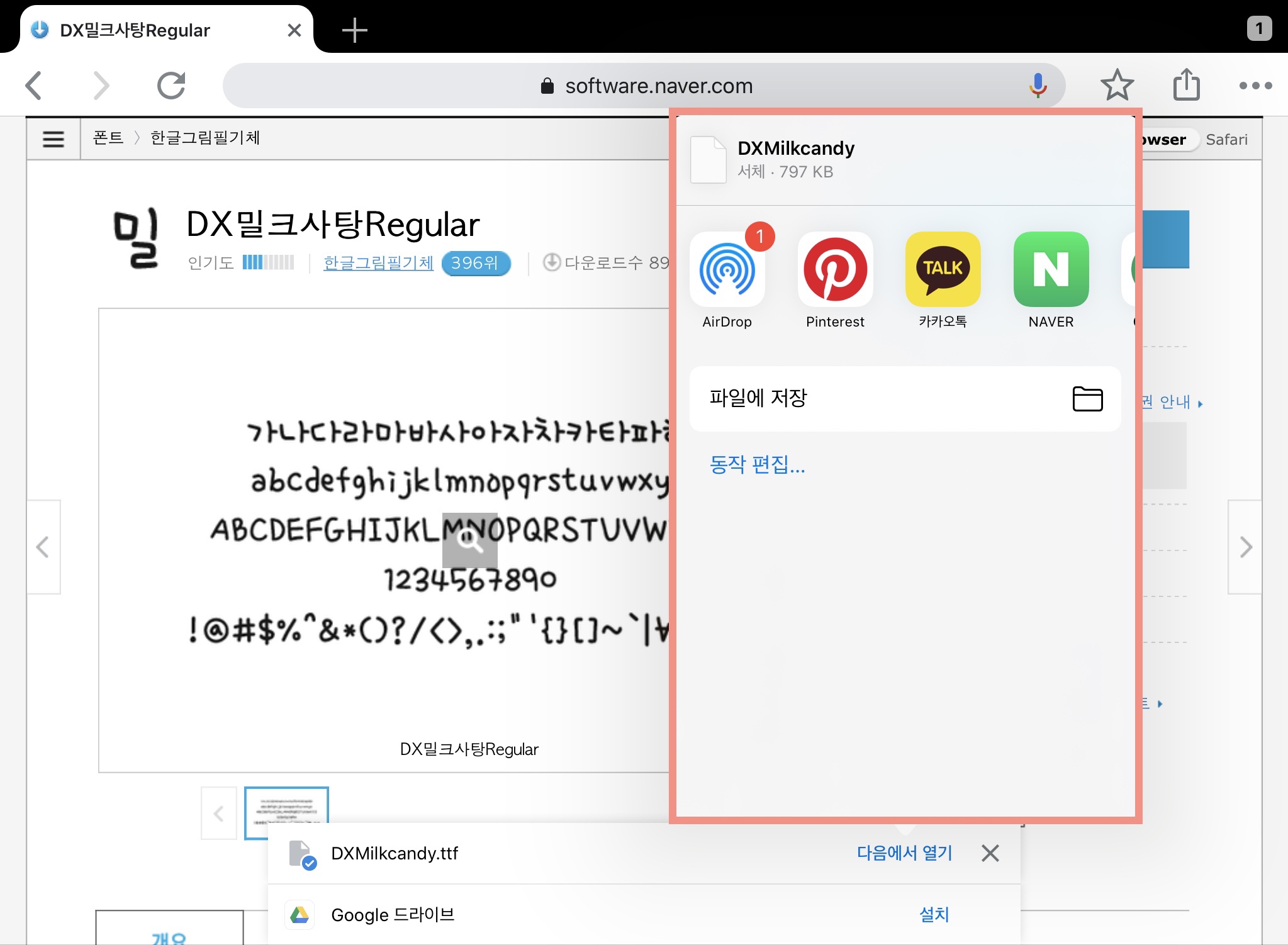Show next font with right chevron
The height and width of the screenshot is (945, 1288).
[1245, 547]
